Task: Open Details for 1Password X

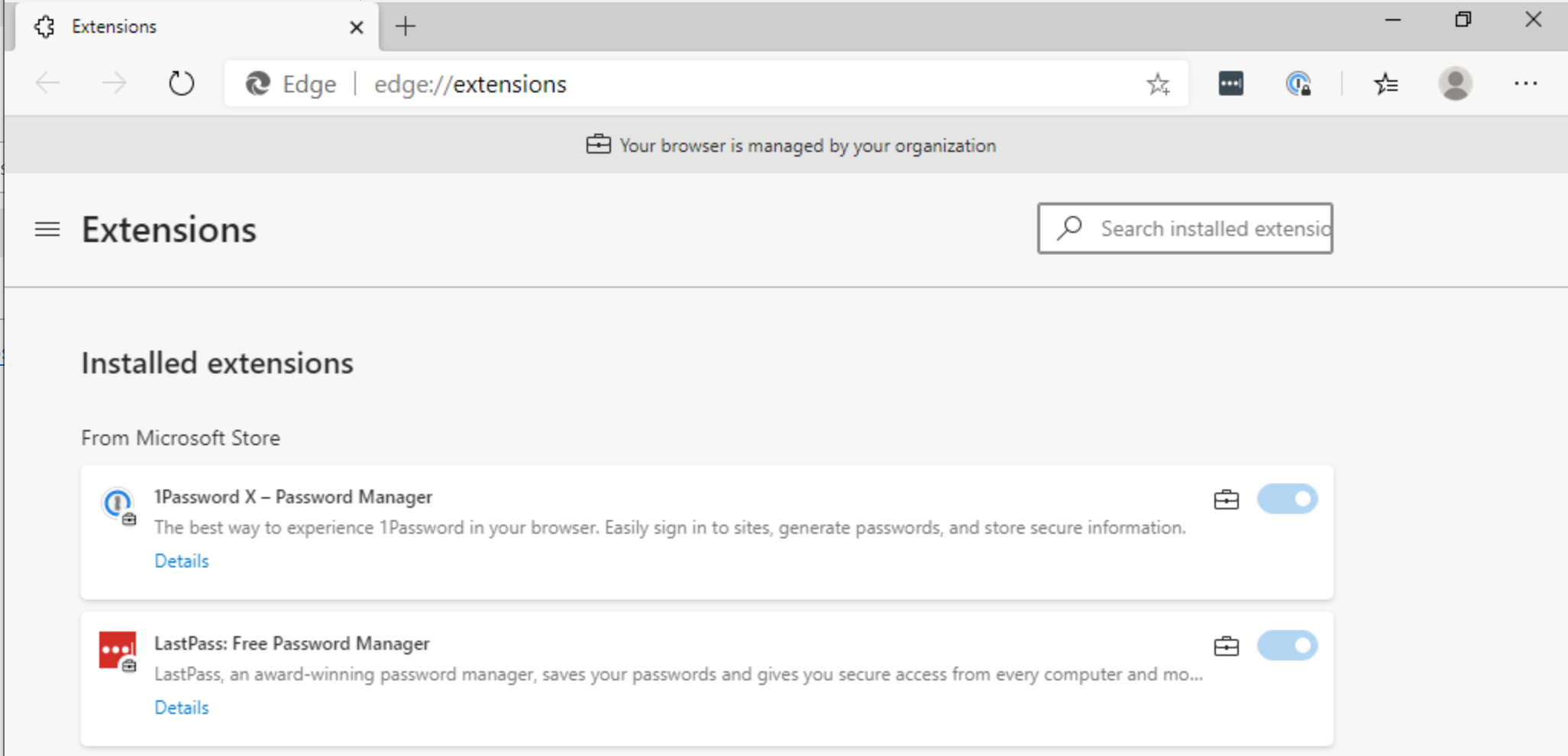Action: click(182, 561)
